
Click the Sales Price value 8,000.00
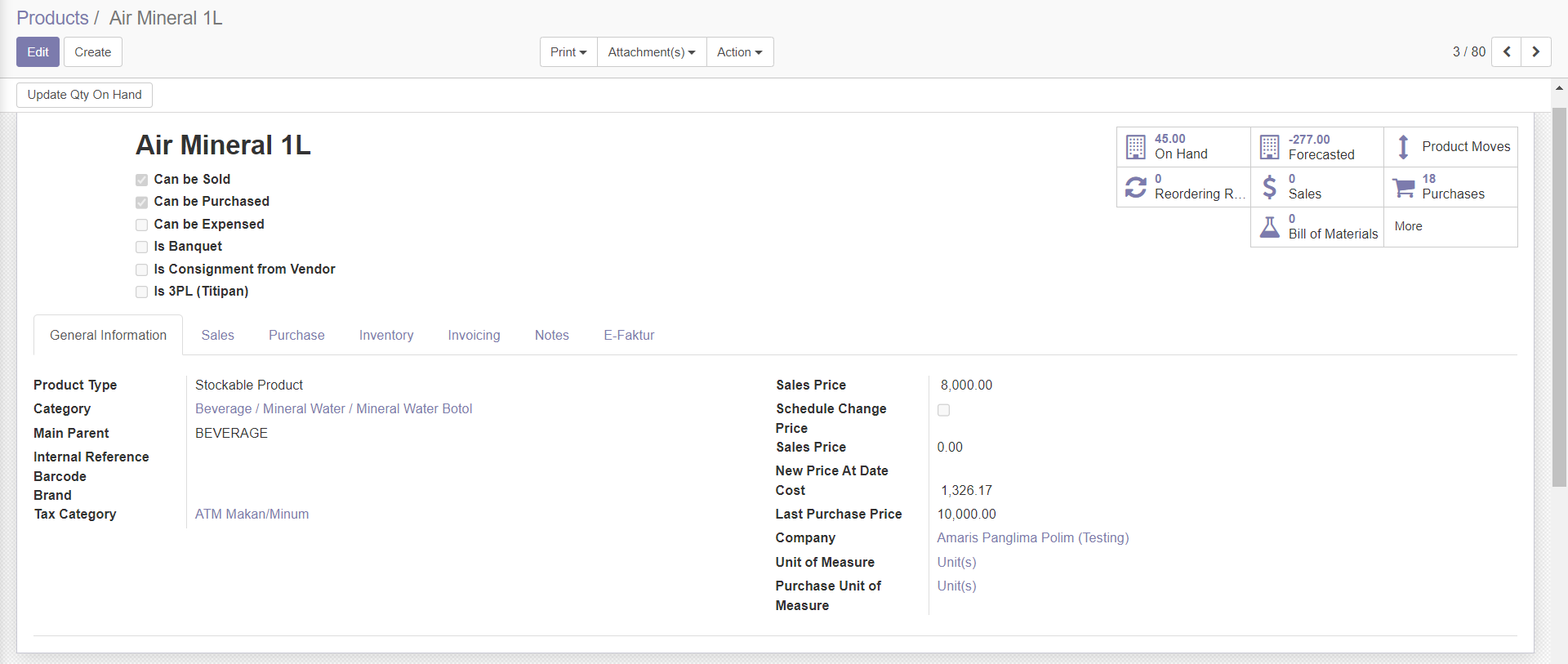point(966,385)
